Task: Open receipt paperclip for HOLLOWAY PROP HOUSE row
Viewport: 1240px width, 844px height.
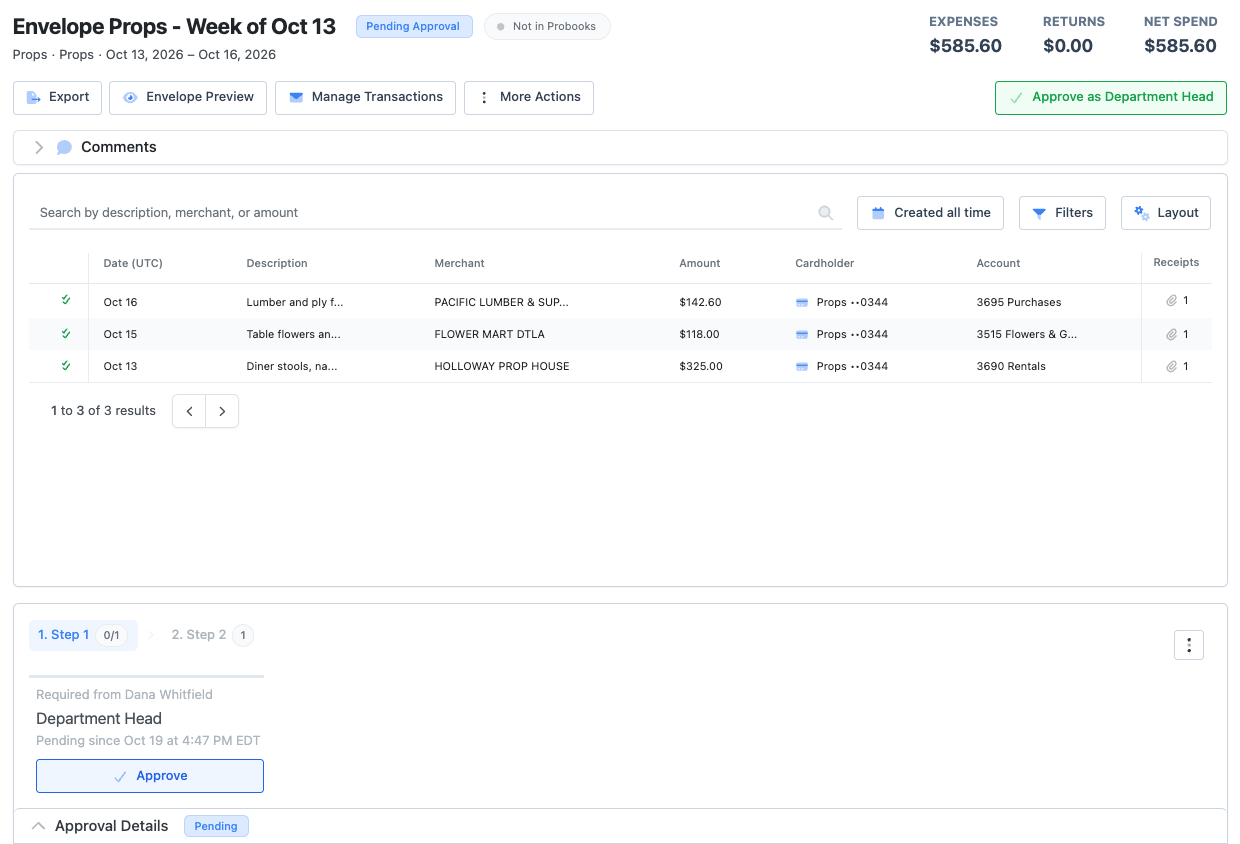Action: (x=1172, y=366)
